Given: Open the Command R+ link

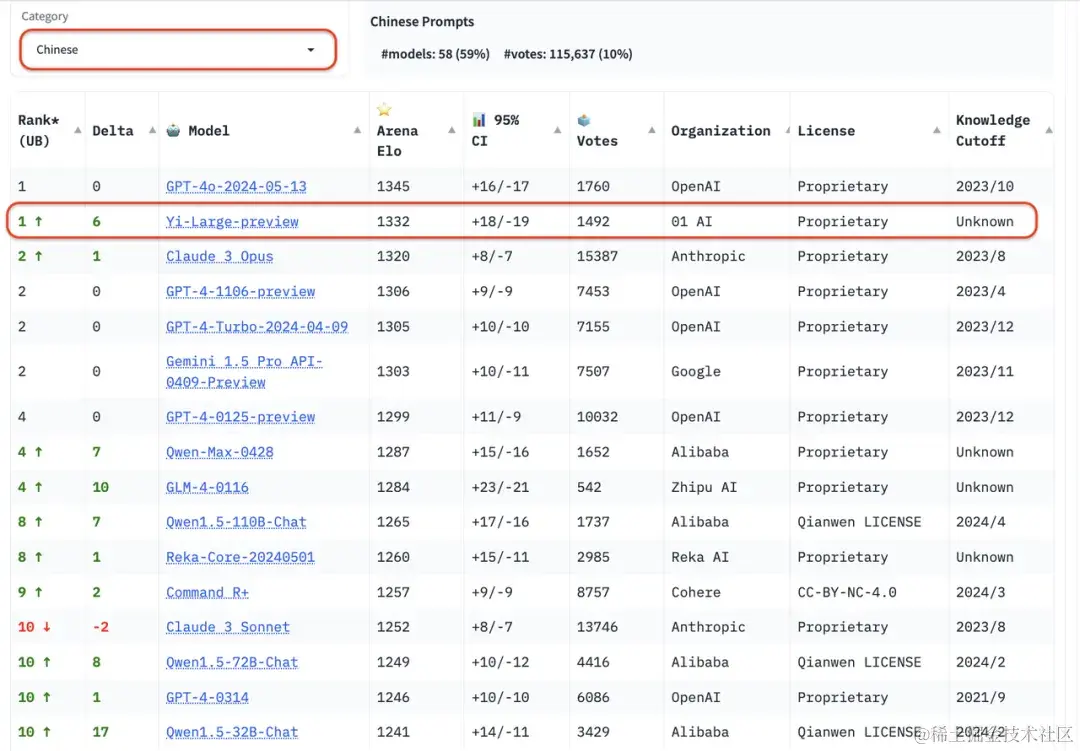Looking at the screenshot, I should point(207,593).
